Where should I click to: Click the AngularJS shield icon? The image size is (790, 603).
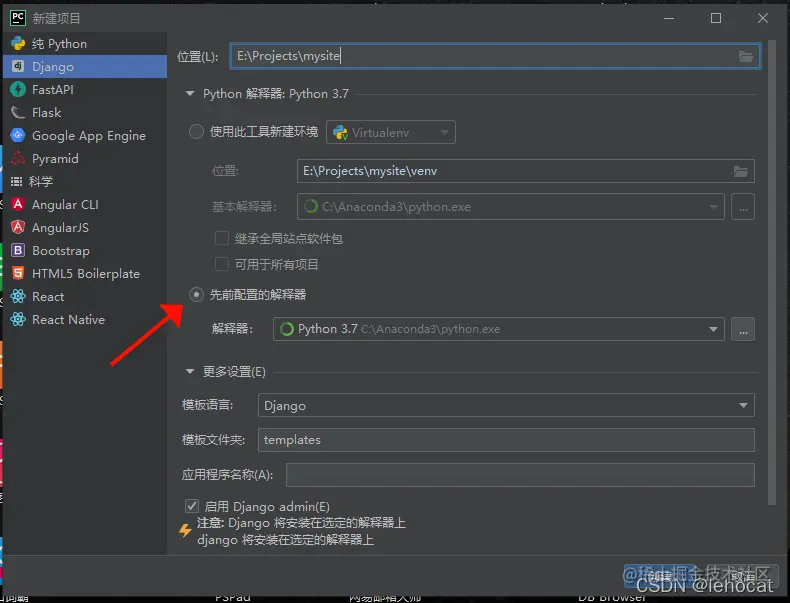point(18,228)
